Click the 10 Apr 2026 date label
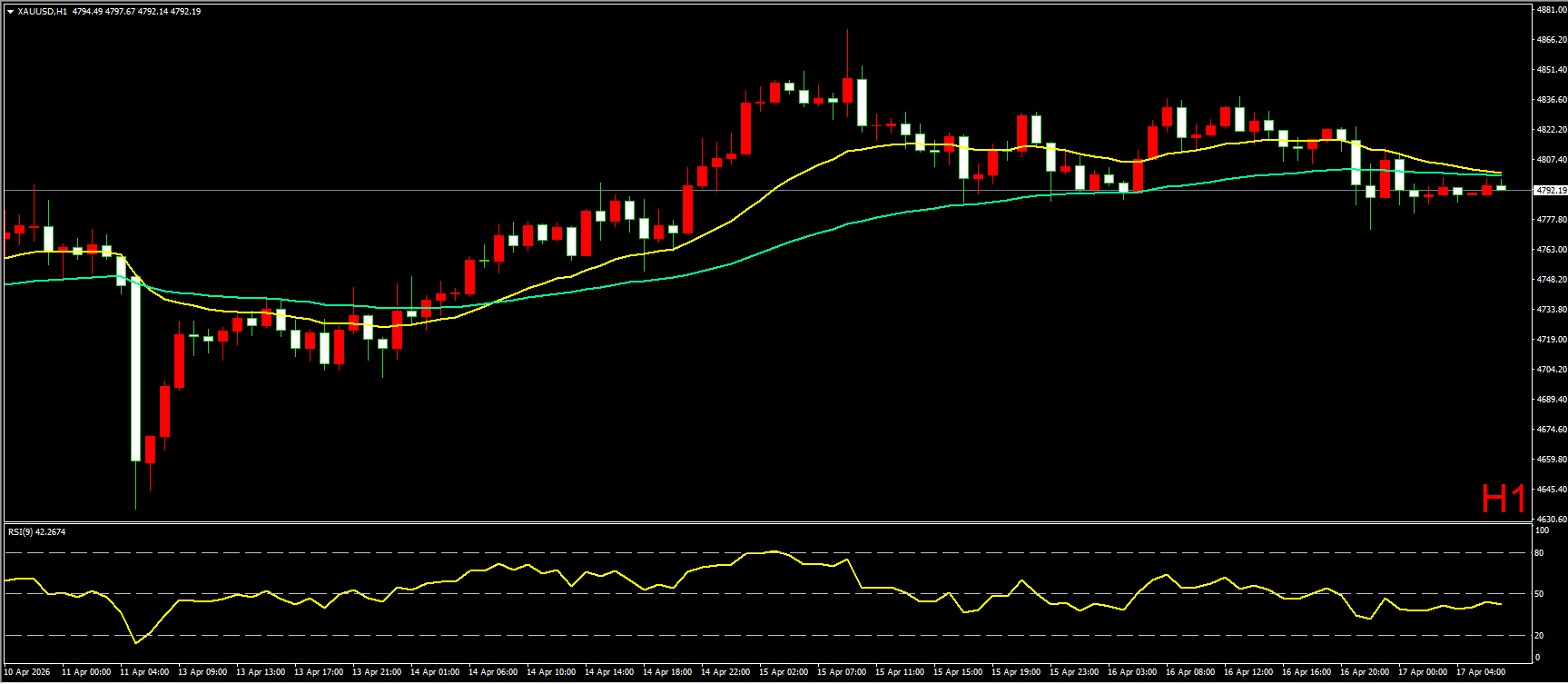This screenshot has height=684, width=1568. pos(27,672)
